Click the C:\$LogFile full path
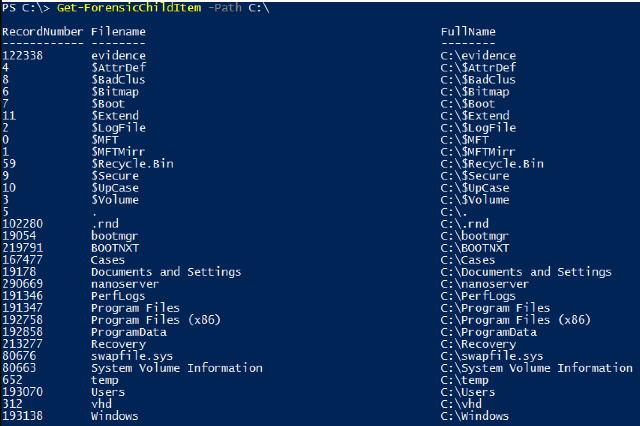The height and width of the screenshot is (426, 640). [478, 128]
